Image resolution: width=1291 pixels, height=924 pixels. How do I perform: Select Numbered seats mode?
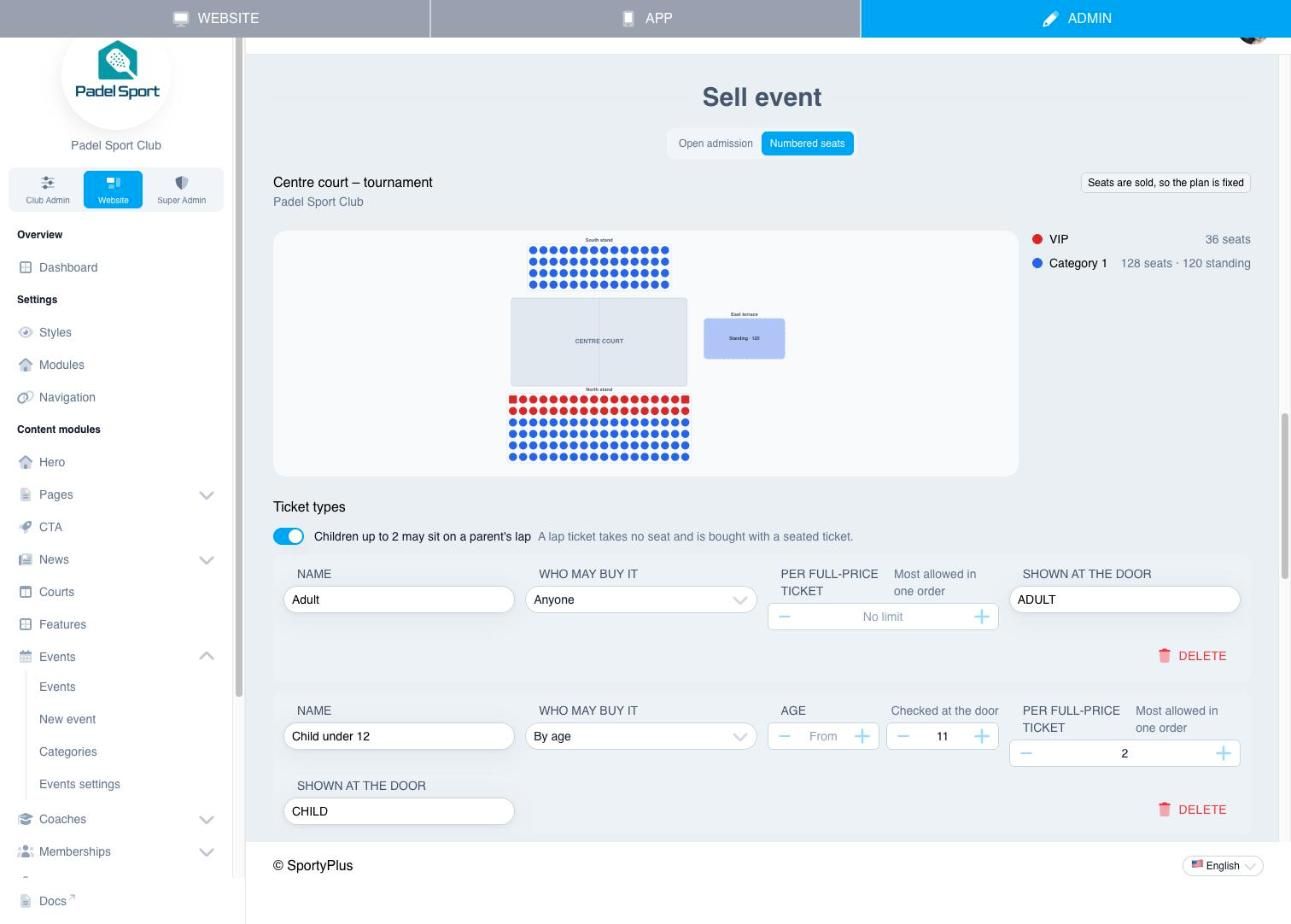(x=807, y=144)
